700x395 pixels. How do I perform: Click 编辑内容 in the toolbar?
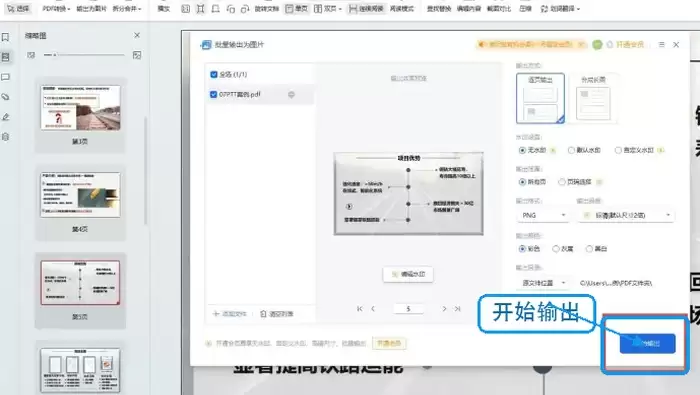click(x=469, y=8)
